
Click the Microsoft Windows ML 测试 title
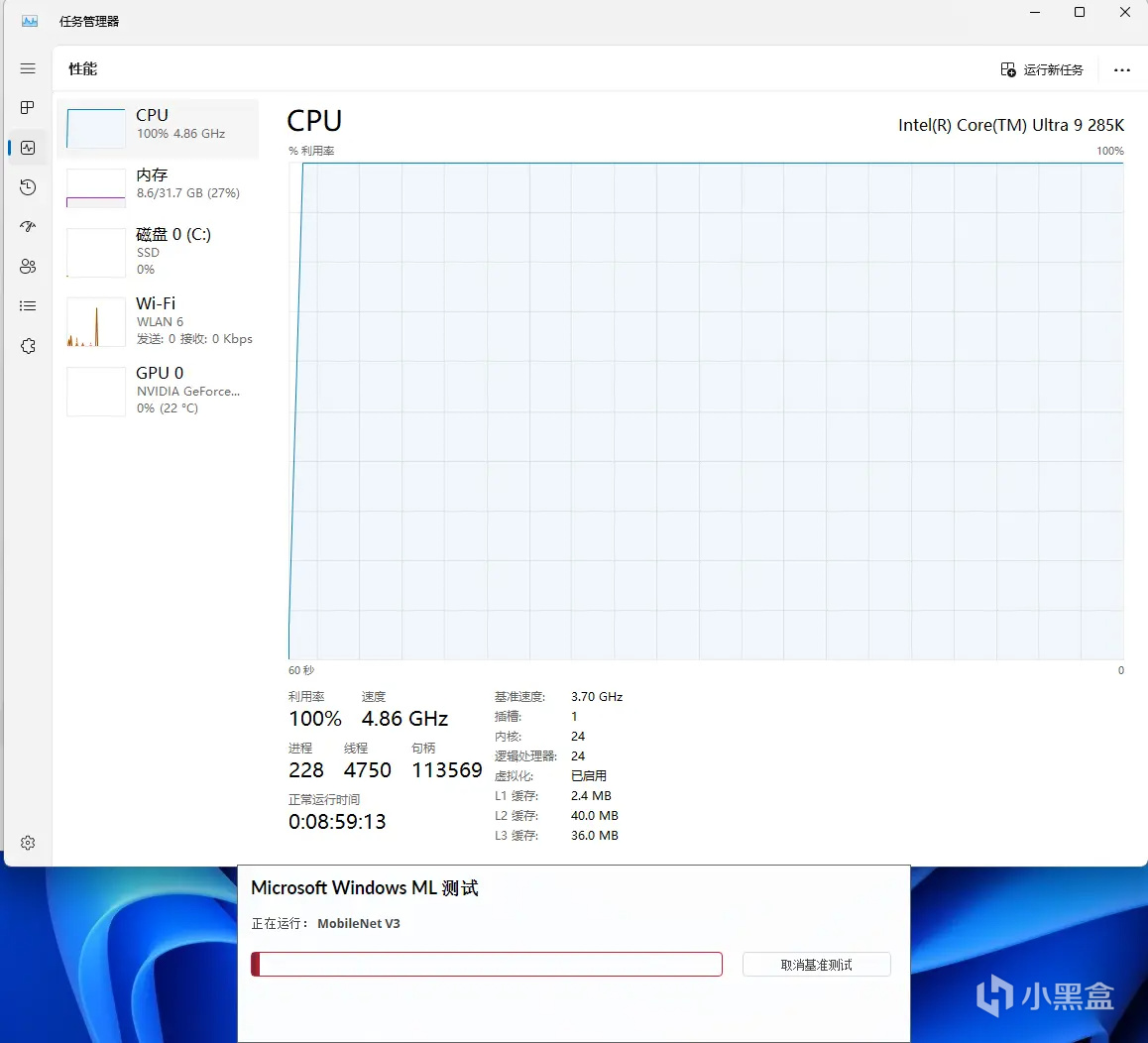[365, 887]
